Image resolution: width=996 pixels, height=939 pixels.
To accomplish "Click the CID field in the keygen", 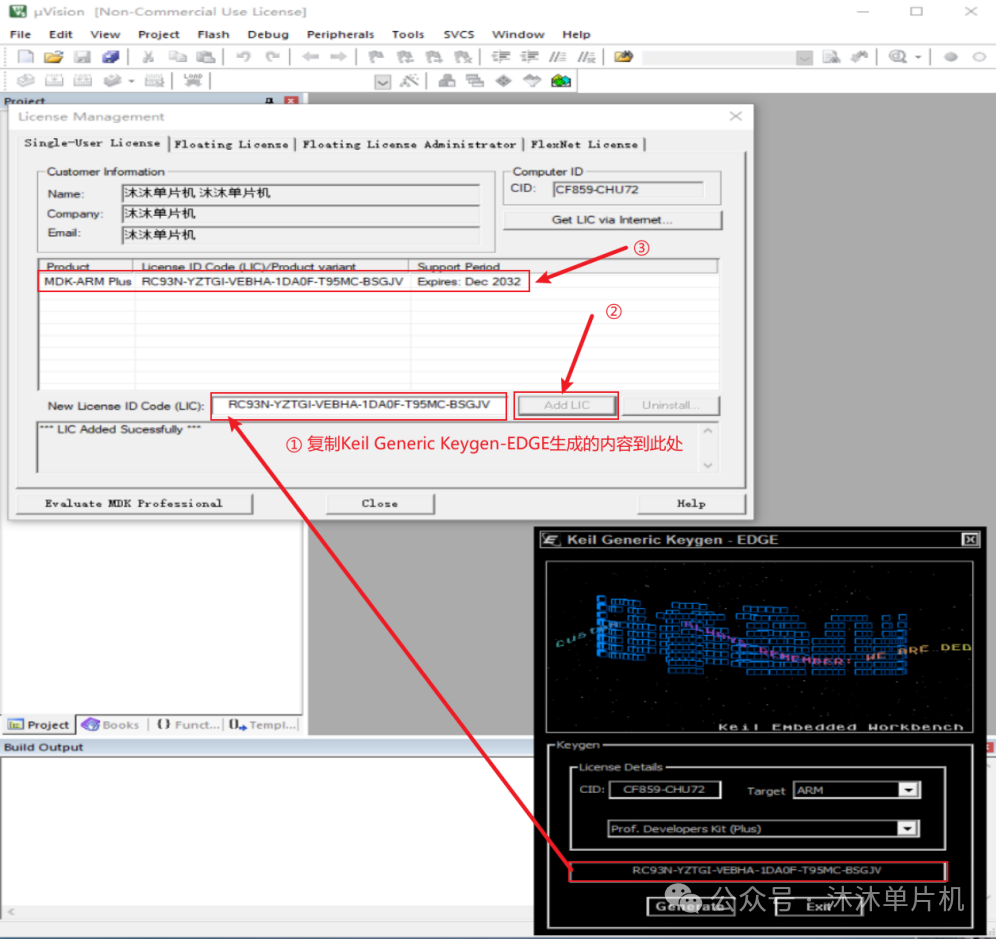I will point(664,790).
